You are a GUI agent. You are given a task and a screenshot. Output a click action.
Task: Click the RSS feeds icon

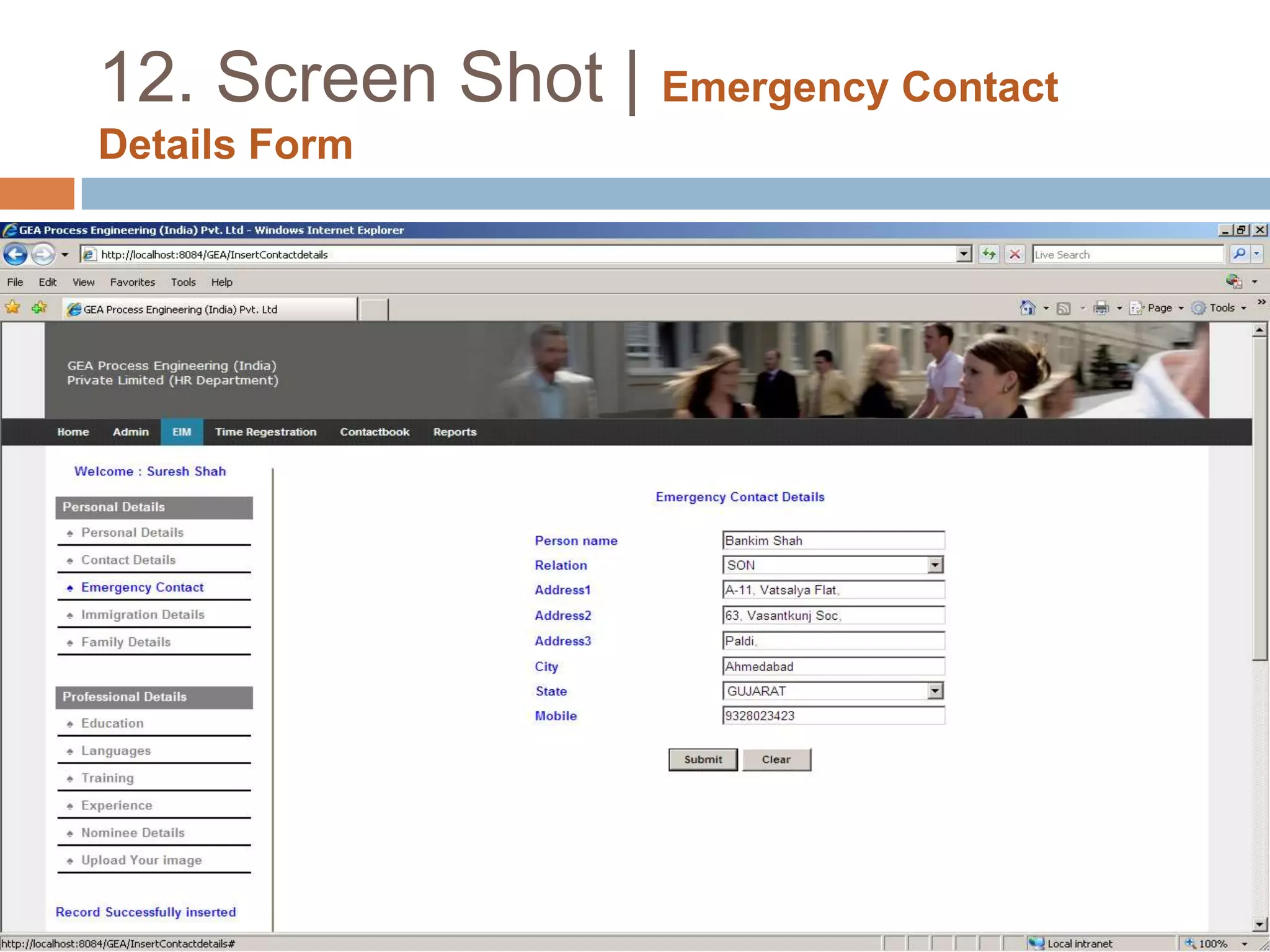pos(1064,307)
